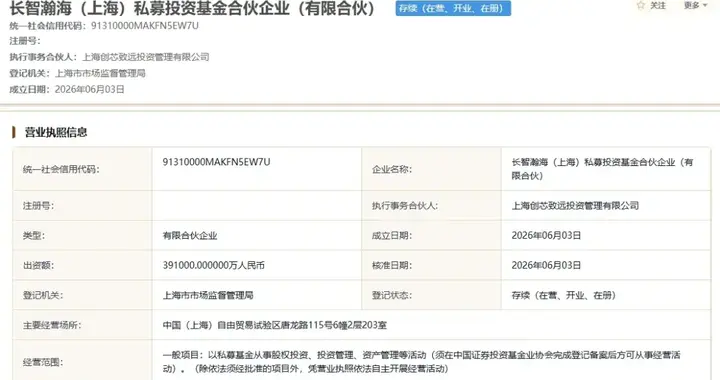The width and height of the screenshot is (720, 380).
Task: Click header 登记机关 上海市市场监督管理局
Action: (x=100, y=73)
